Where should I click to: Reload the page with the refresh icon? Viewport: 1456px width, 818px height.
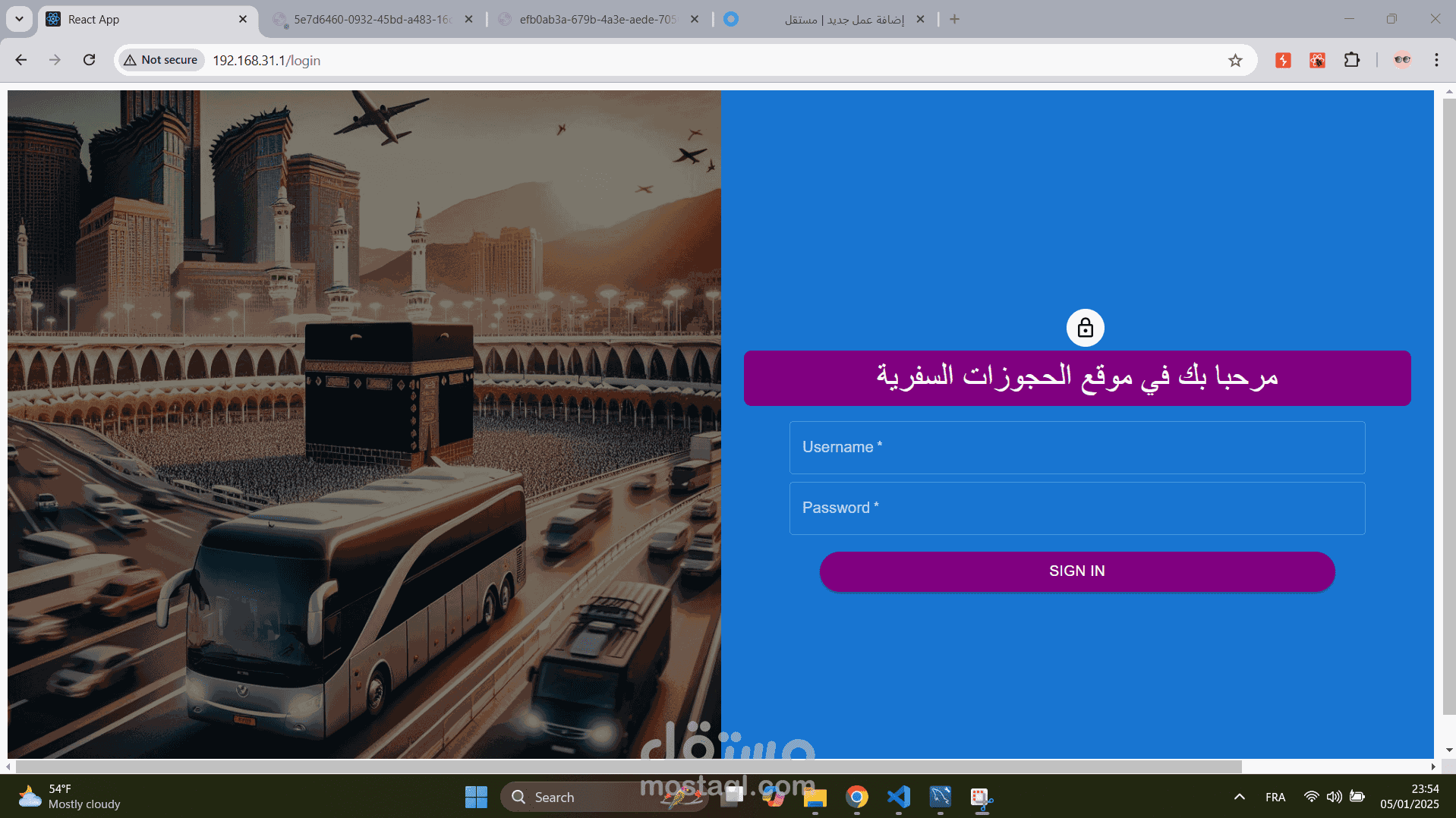(x=89, y=60)
